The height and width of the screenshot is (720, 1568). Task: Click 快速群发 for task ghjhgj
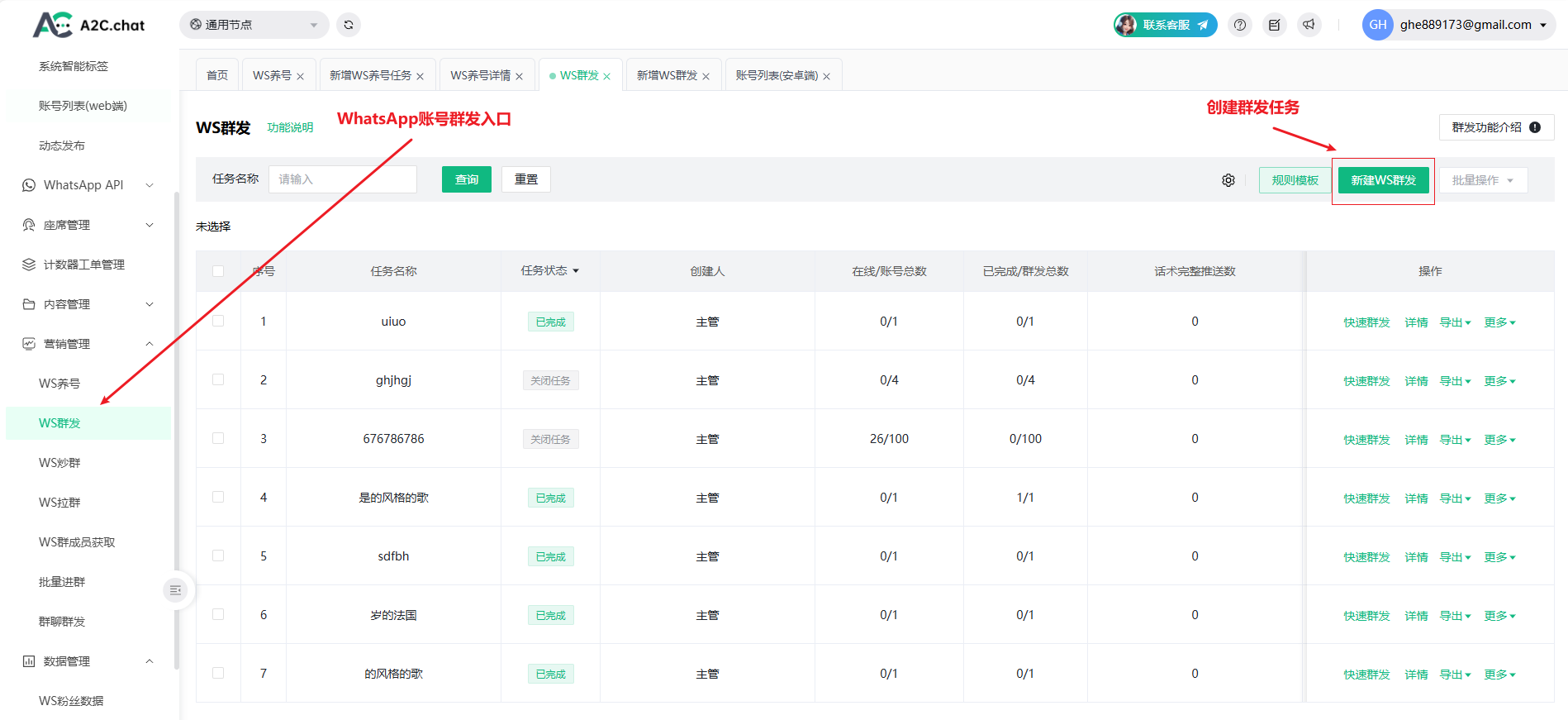[x=1366, y=381]
